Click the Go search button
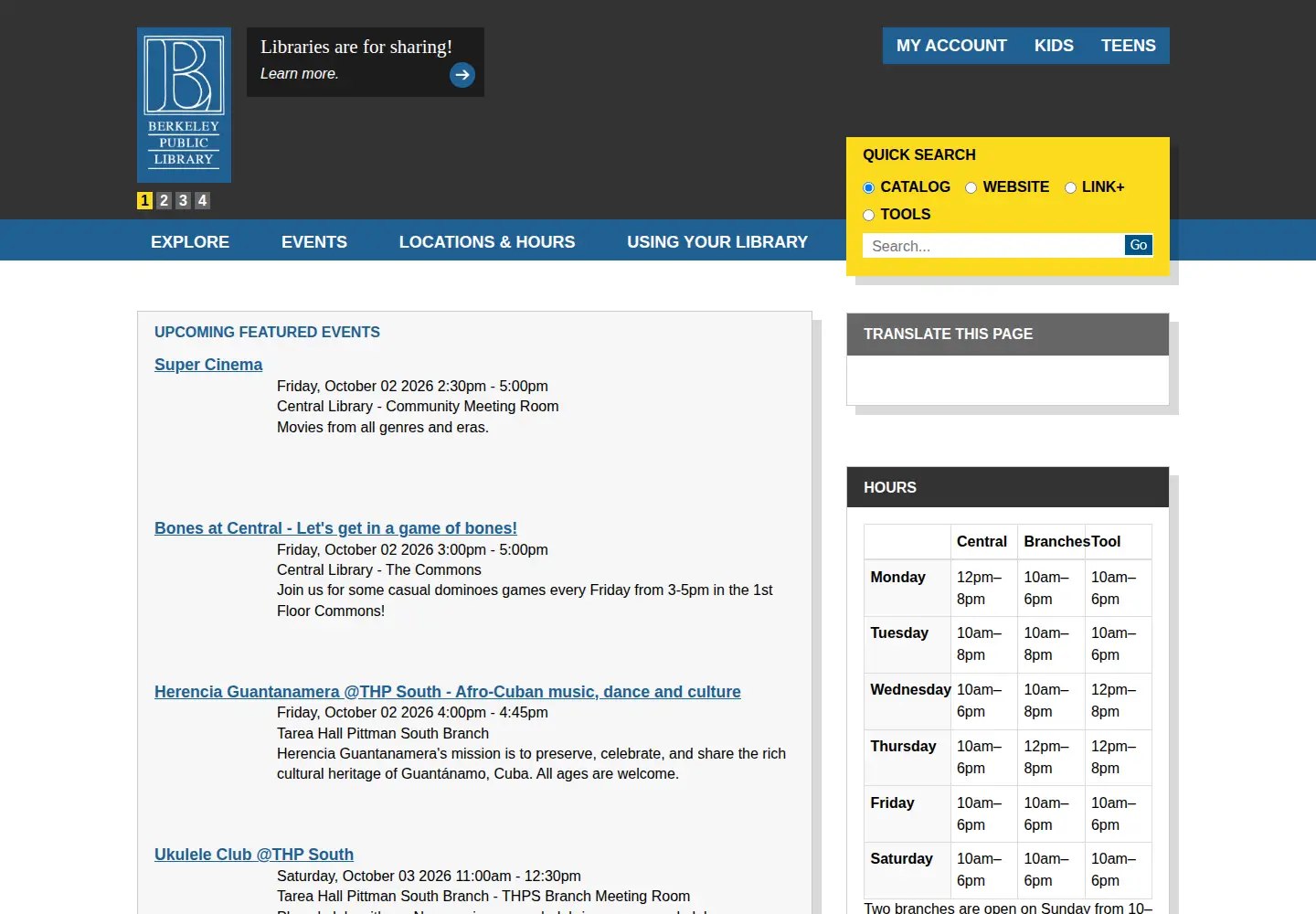The width and height of the screenshot is (1316, 914). pyautogui.click(x=1139, y=245)
